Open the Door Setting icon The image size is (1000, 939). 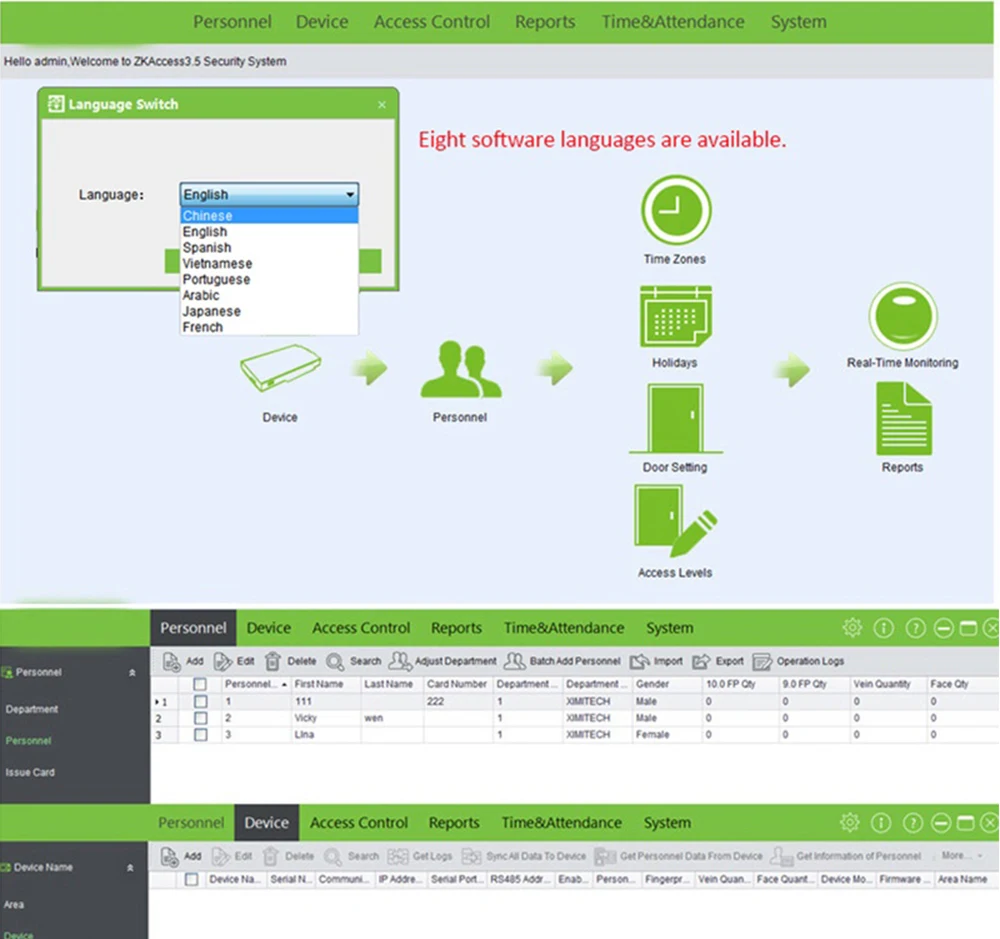675,418
